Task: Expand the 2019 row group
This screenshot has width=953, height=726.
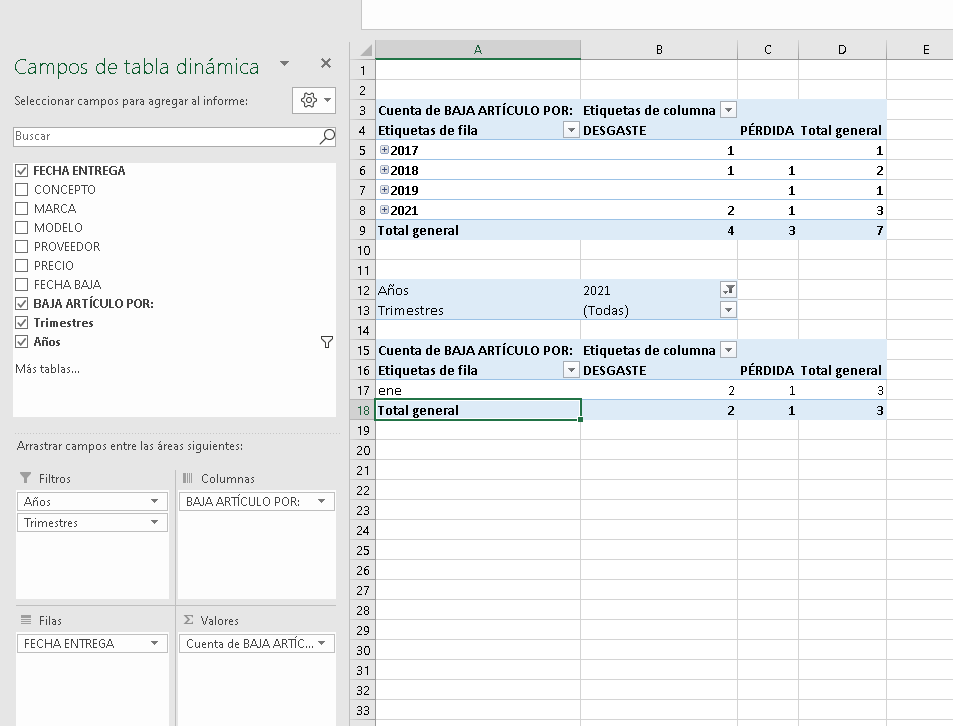Action: click(384, 190)
